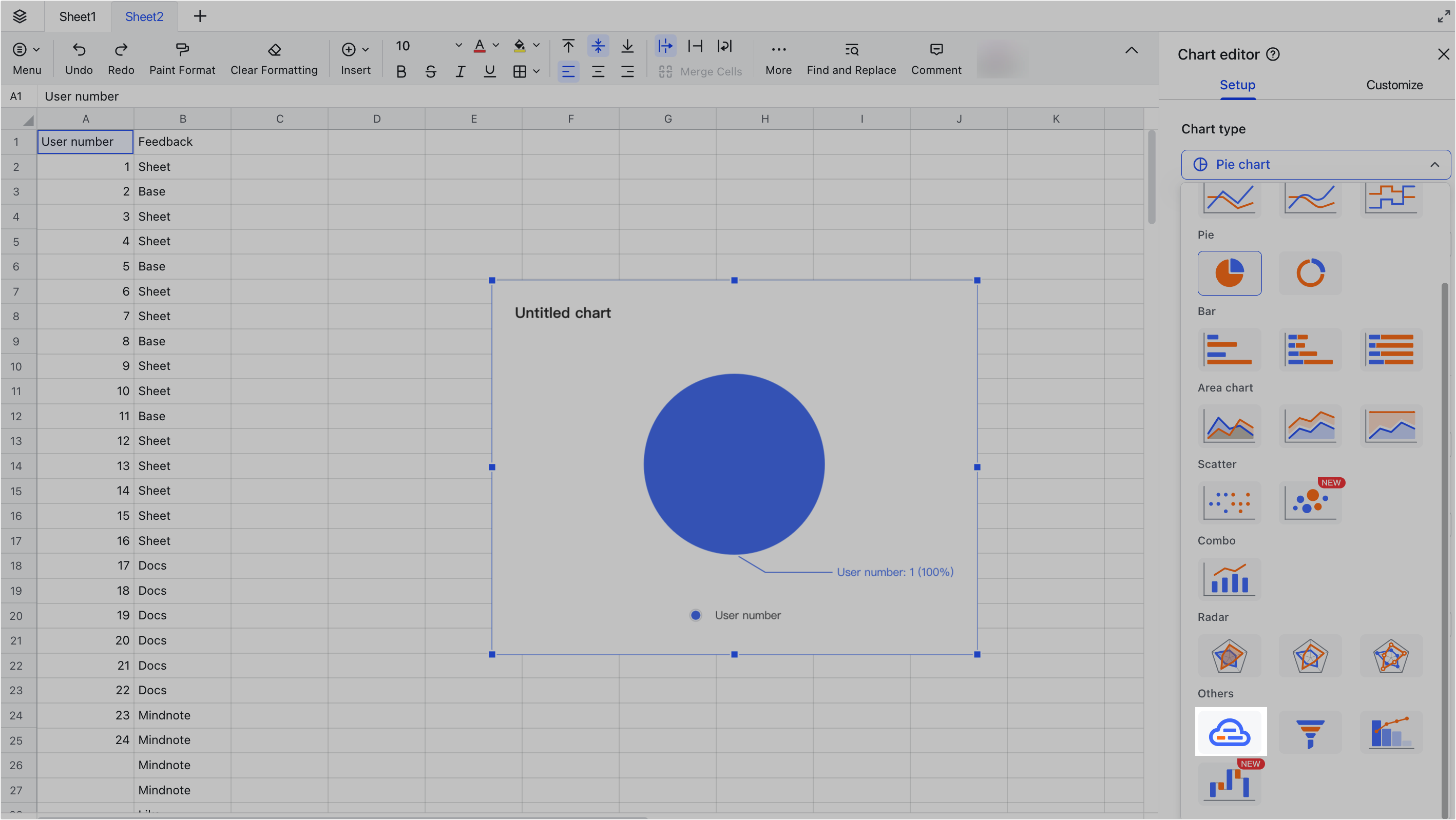Open the border style dropdown
The height and width of the screenshot is (820, 1456).
pos(536,71)
